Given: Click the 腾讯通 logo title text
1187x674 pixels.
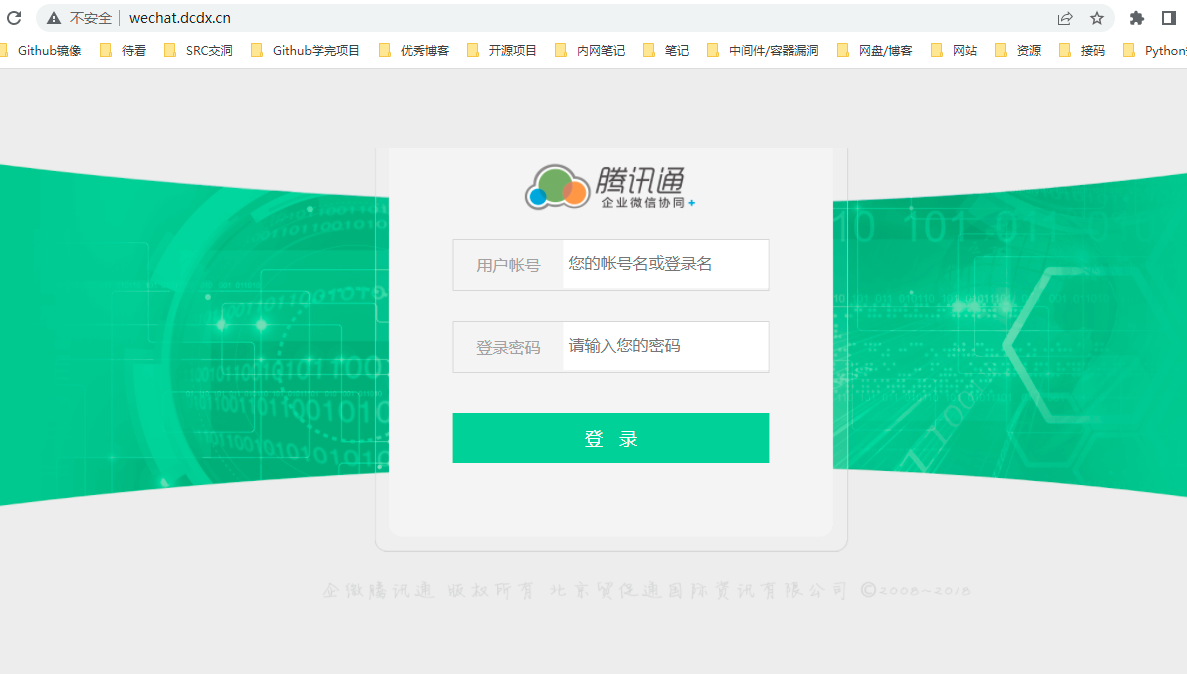Looking at the screenshot, I should (x=640, y=180).
